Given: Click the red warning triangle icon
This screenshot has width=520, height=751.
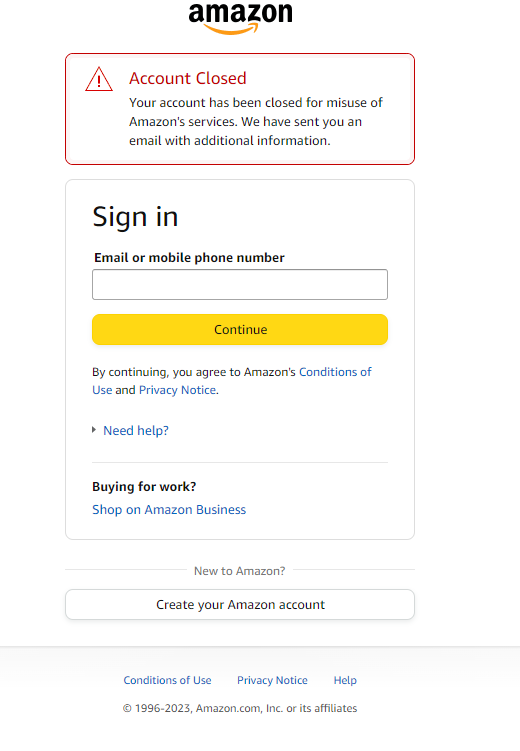Looking at the screenshot, I should tap(99, 80).
